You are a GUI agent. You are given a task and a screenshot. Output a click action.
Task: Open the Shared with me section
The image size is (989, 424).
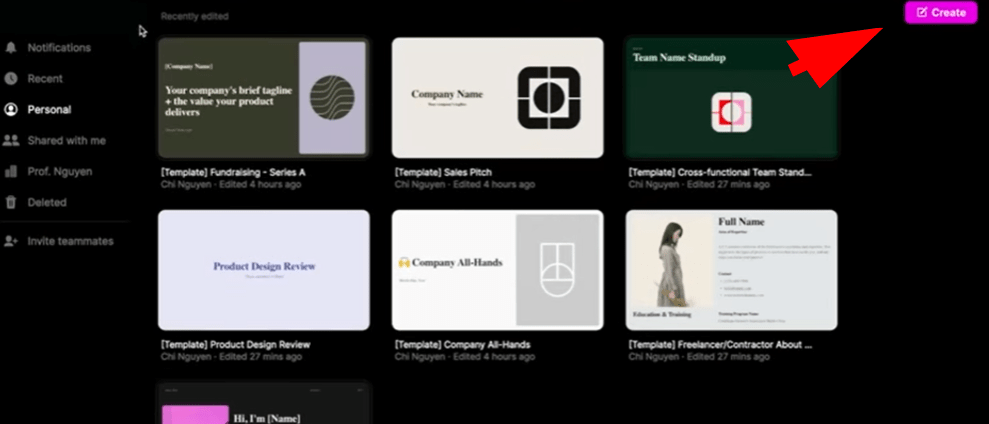tap(67, 141)
